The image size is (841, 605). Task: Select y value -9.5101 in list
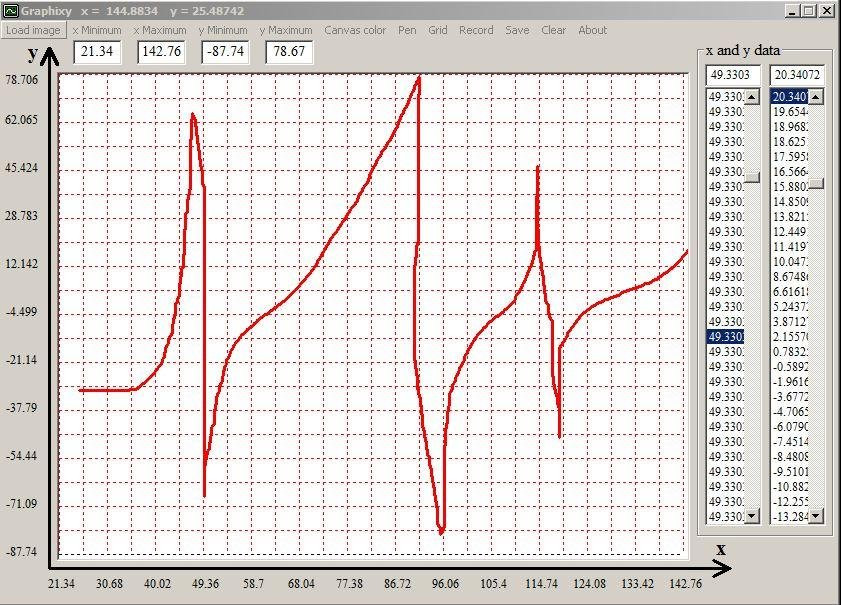(x=790, y=472)
